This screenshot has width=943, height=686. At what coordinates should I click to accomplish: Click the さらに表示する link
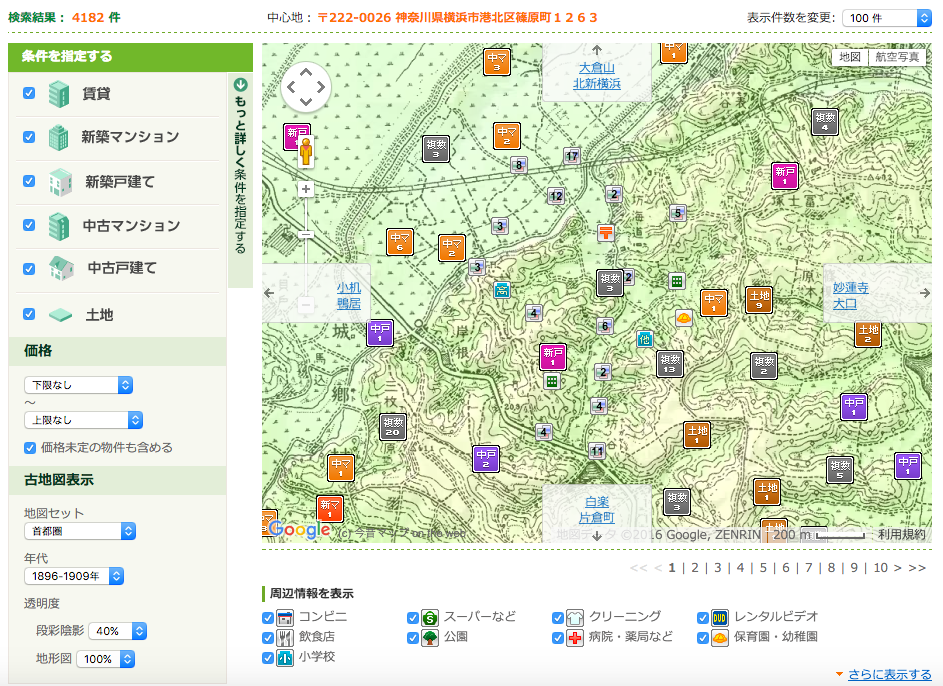tap(889, 674)
